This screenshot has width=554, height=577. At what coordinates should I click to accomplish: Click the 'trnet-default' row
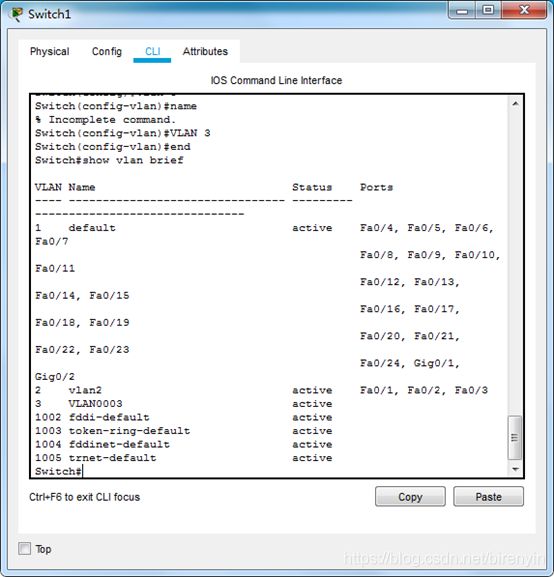click(x=183, y=458)
